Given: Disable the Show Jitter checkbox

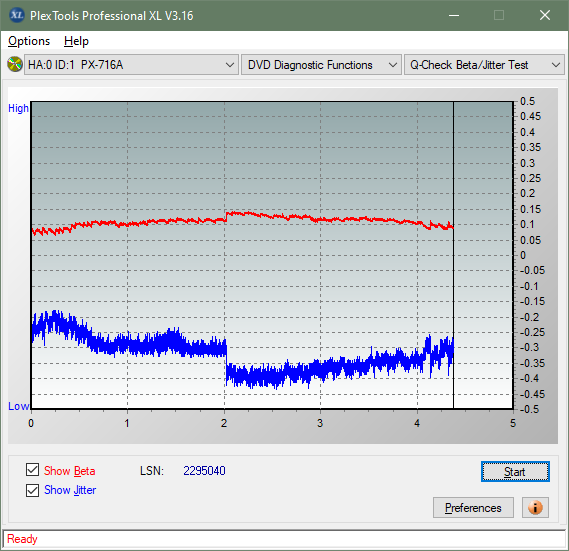Looking at the screenshot, I should [32, 490].
